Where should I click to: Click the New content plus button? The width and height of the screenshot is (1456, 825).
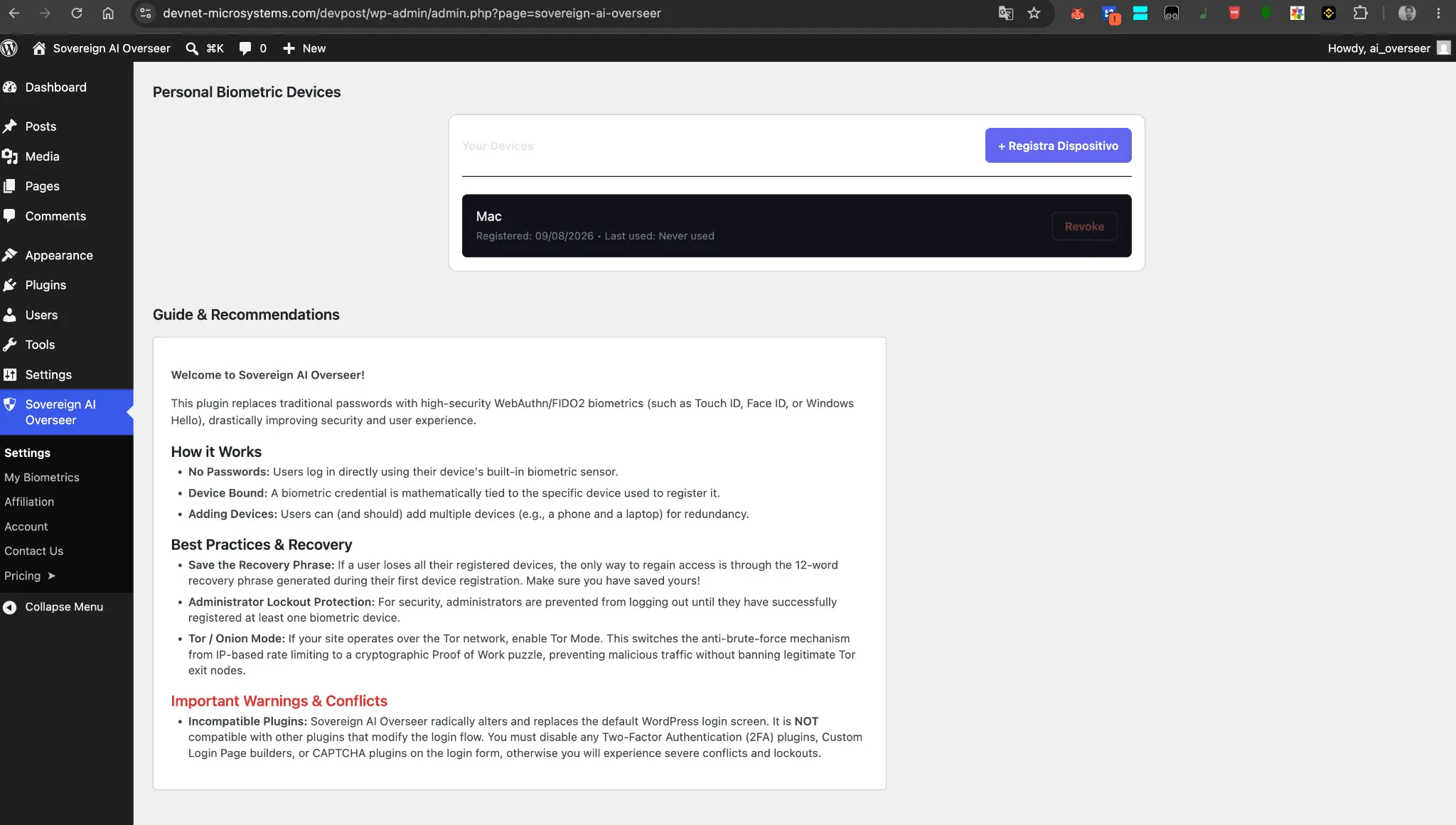(x=304, y=48)
